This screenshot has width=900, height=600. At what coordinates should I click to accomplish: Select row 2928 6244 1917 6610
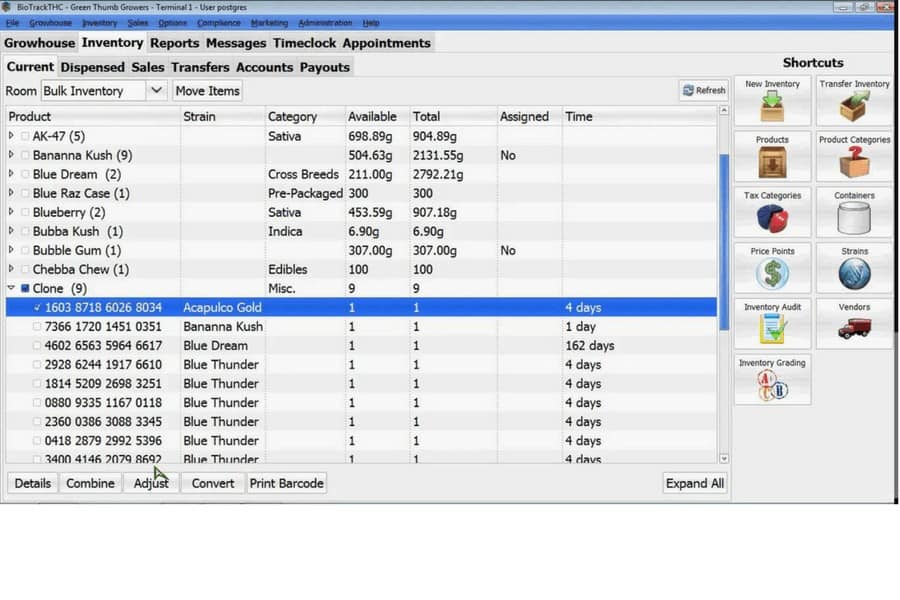(x=362, y=365)
